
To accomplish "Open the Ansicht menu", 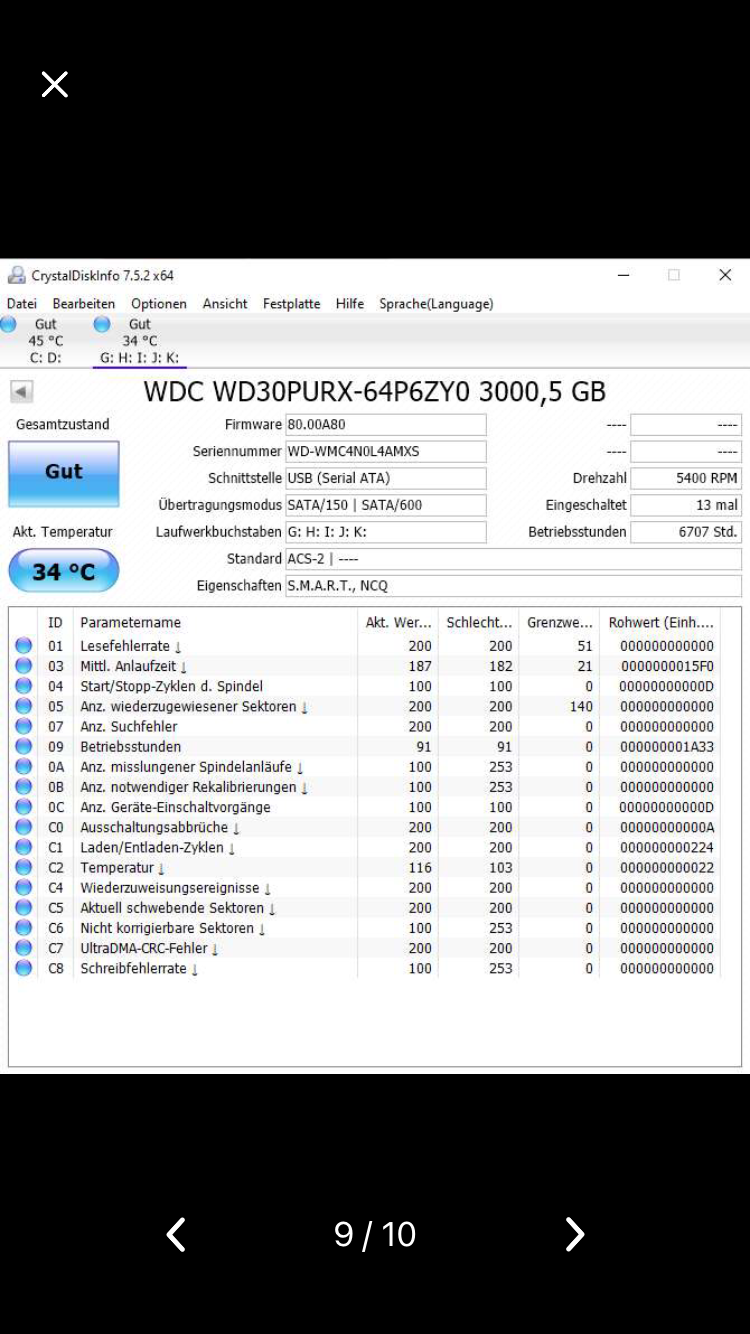I will (225, 304).
